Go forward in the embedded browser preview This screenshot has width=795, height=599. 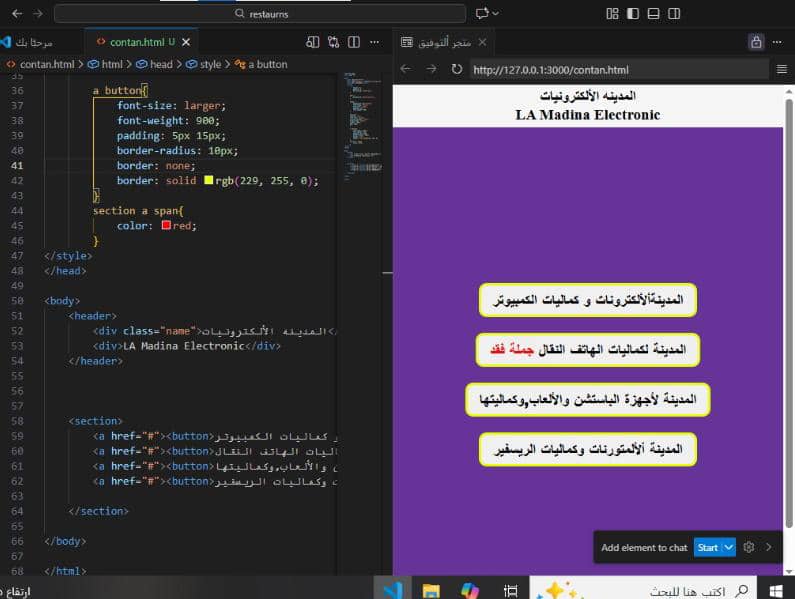[431, 69]
